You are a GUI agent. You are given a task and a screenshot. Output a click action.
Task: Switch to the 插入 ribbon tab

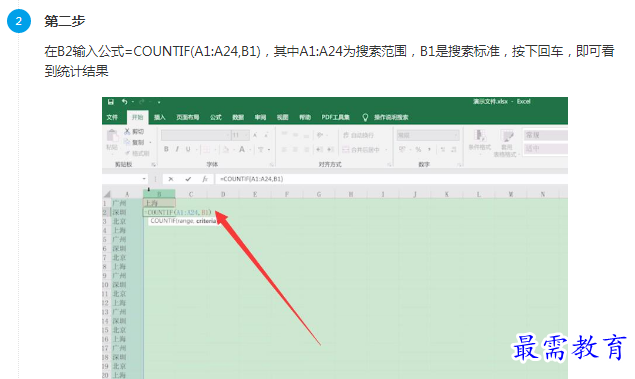click(160, 117)
